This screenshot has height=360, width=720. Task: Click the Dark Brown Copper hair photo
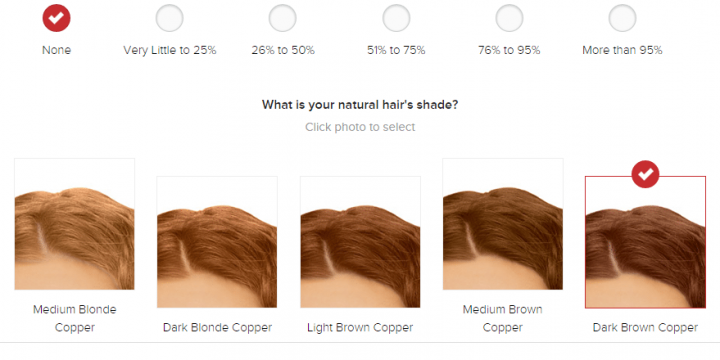645,242
